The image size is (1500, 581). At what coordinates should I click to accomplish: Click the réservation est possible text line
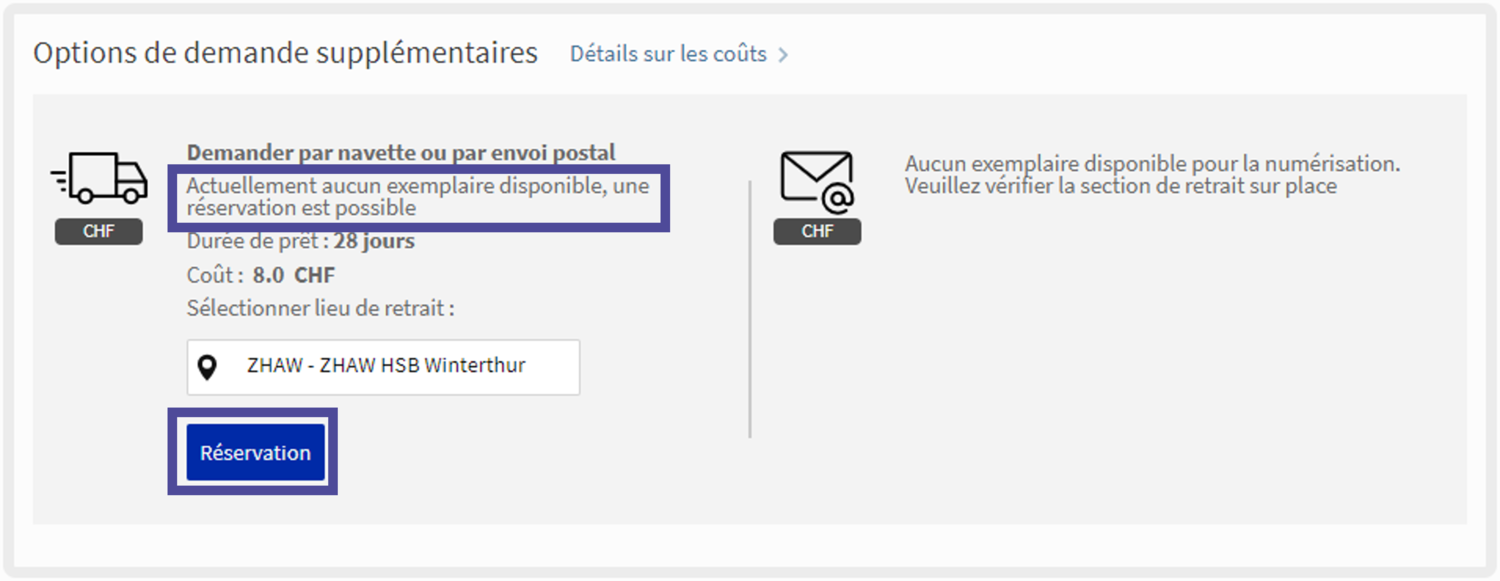tap(301, 208)
